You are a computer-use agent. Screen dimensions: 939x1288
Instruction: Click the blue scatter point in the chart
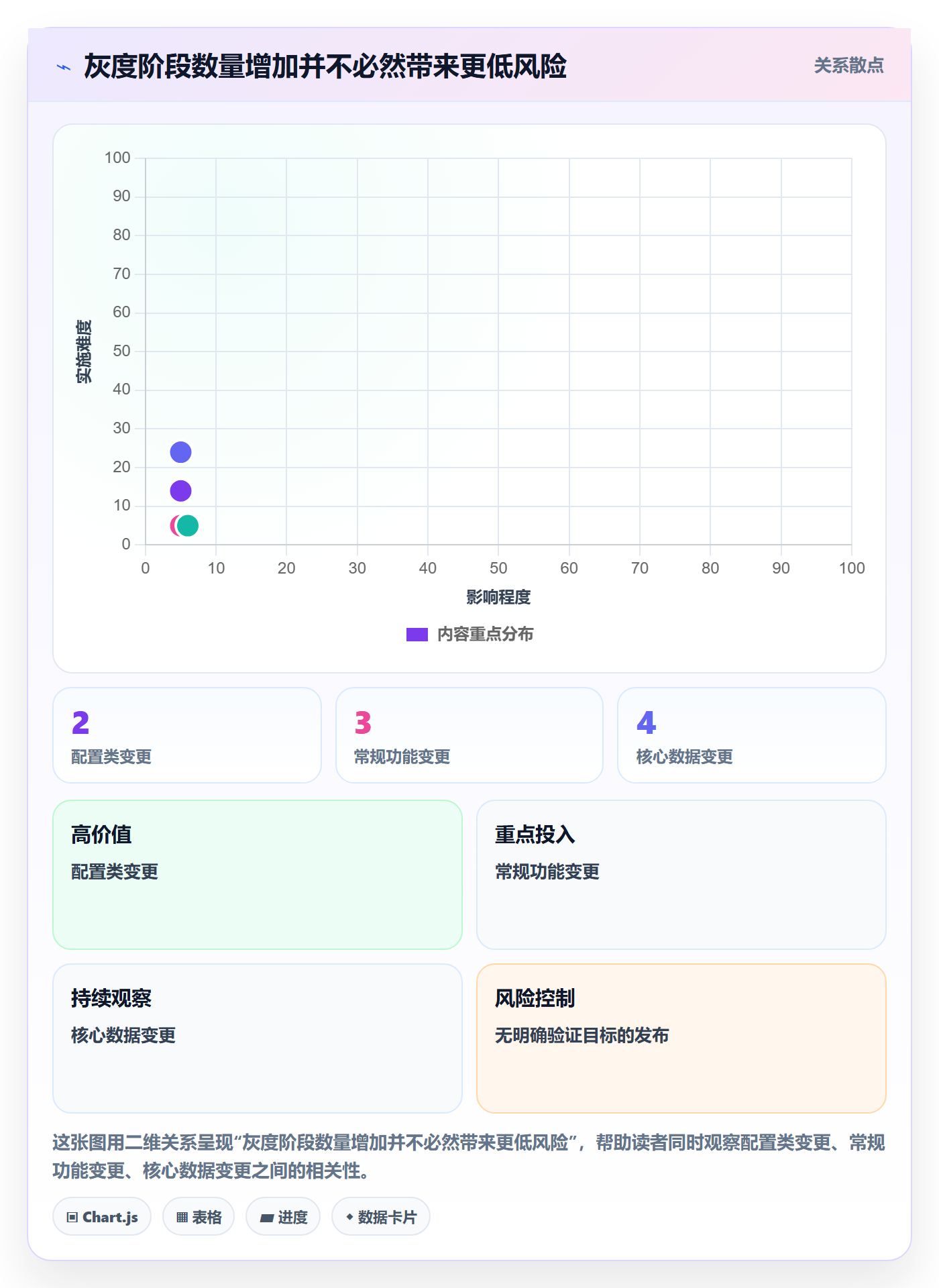(180, 452)
